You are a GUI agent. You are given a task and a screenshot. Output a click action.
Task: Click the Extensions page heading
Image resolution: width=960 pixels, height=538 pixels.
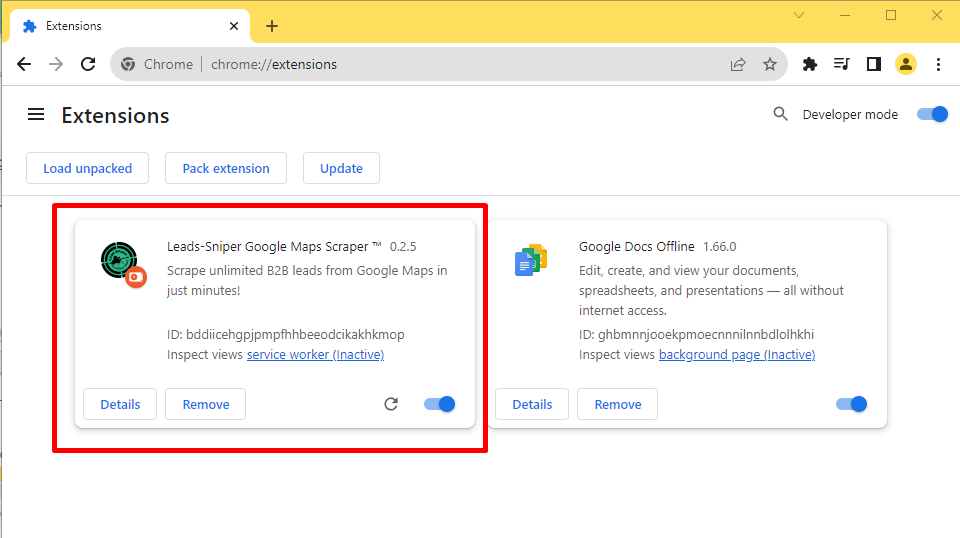pyautogui.click(x=115, y=116)
